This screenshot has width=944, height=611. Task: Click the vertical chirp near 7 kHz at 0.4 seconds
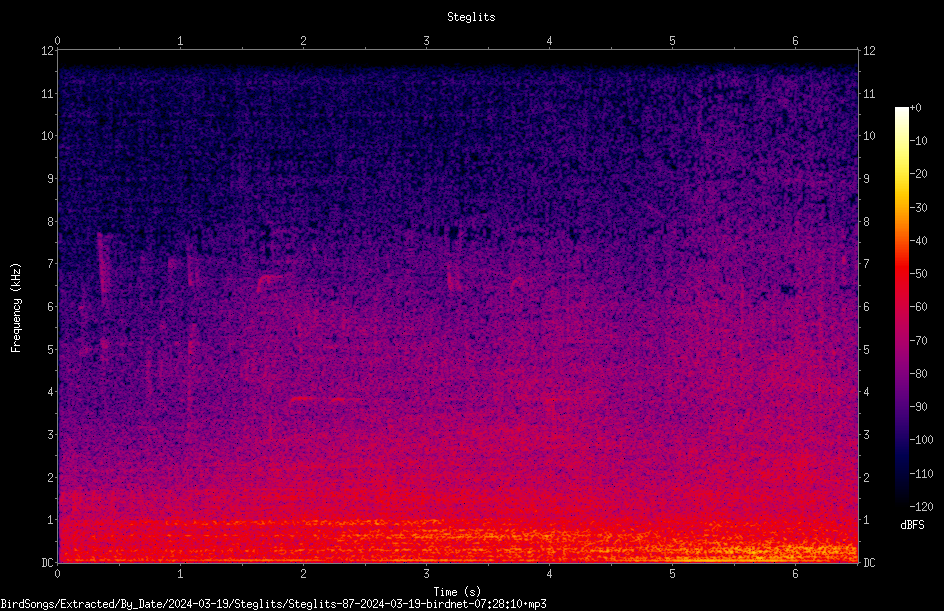coord(103,265)
